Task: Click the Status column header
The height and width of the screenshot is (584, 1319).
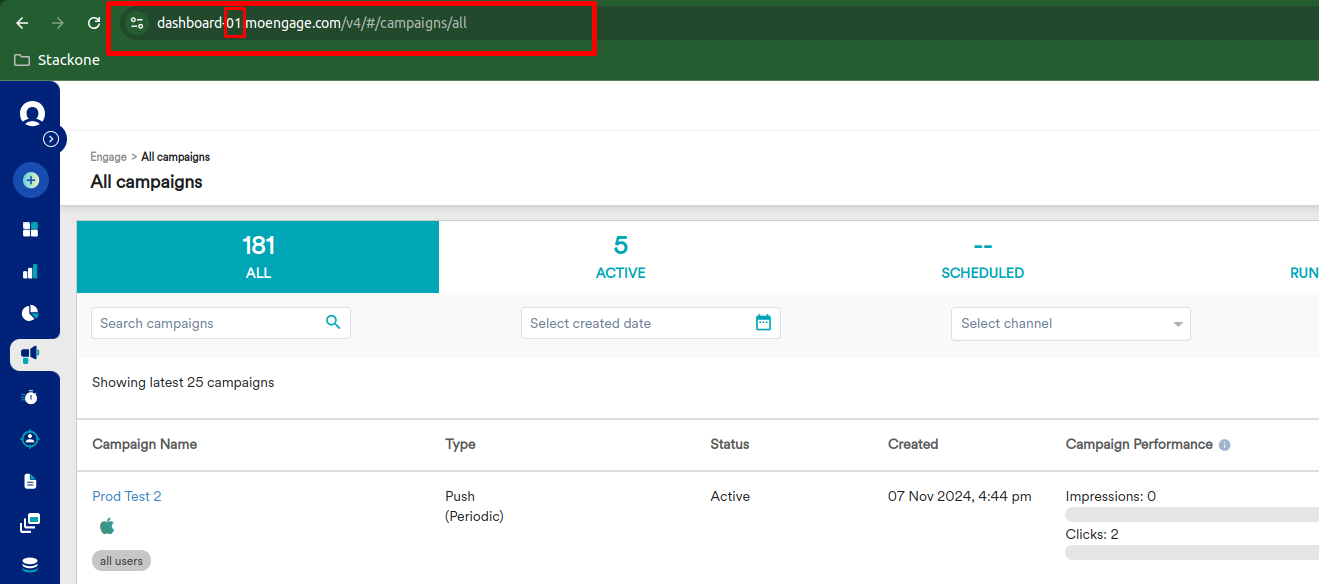Action: pyautogui.click(x=730, y=444)
